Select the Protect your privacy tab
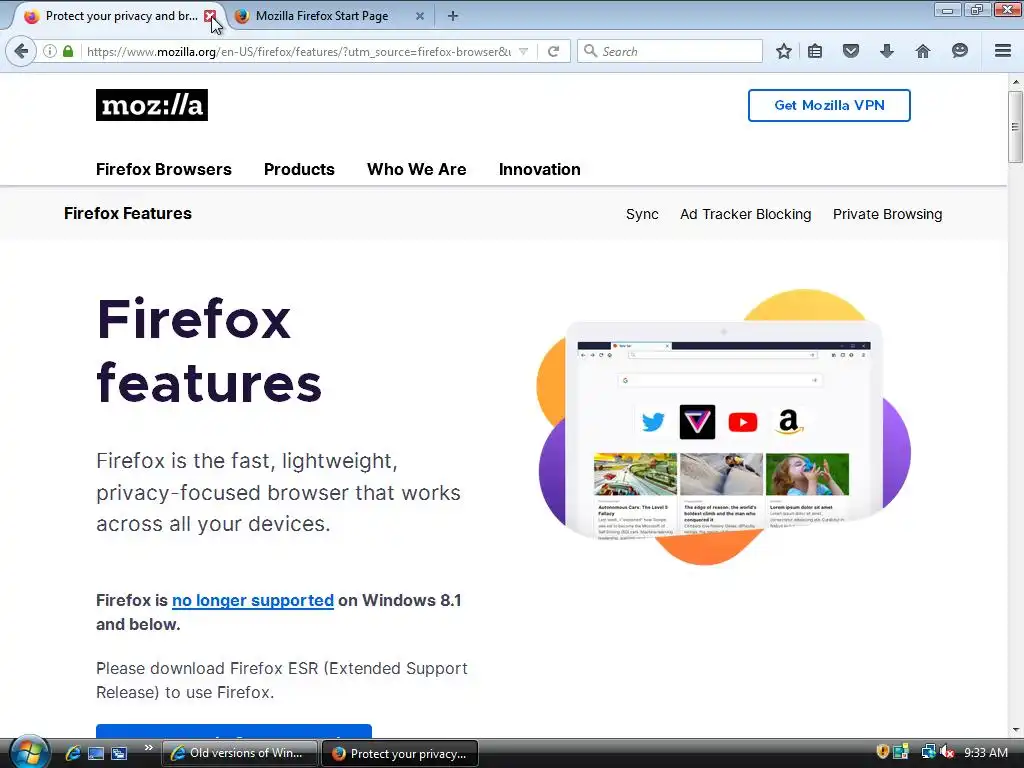The image size is (1024, 768). point(111,16)
